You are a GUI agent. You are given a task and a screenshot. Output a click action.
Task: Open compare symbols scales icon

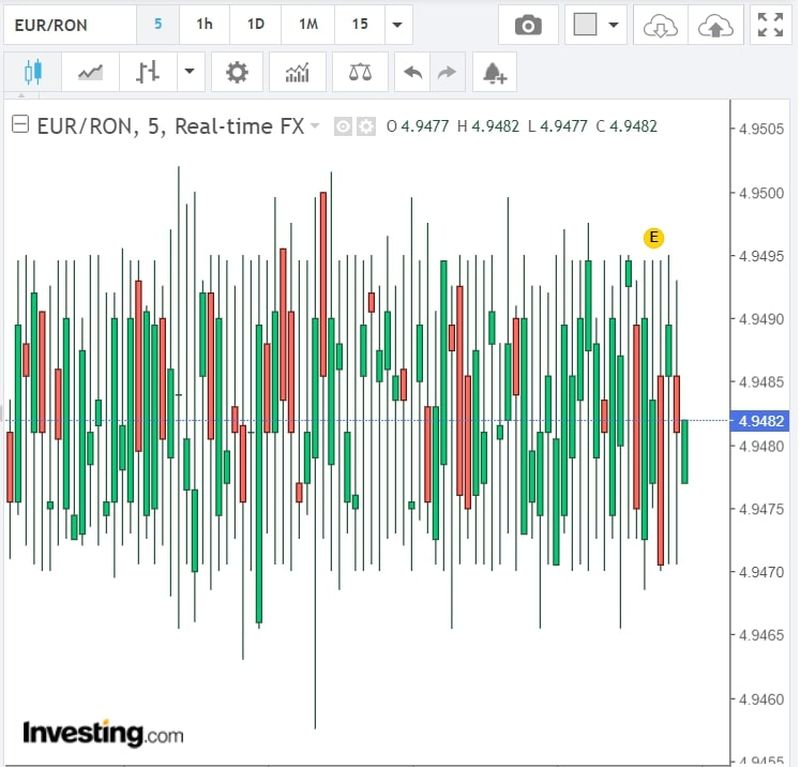click(360, 72)
